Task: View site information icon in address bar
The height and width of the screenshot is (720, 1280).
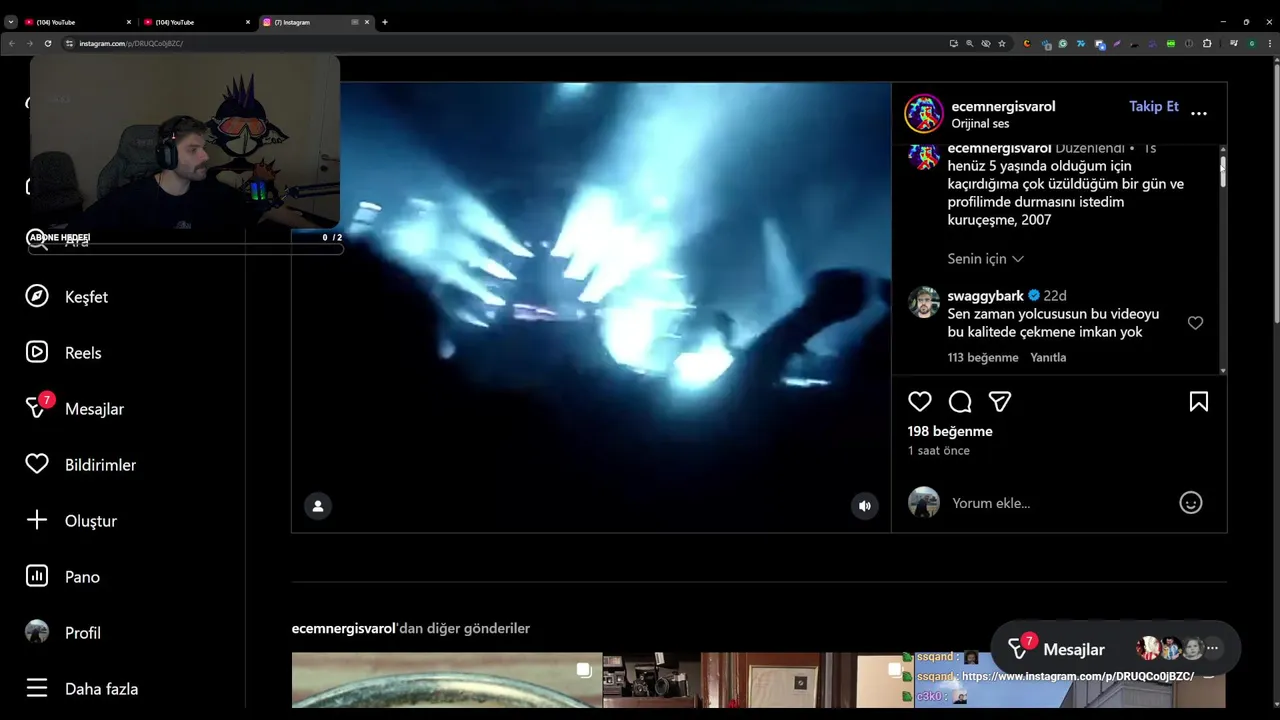Action: coord(70,43)
